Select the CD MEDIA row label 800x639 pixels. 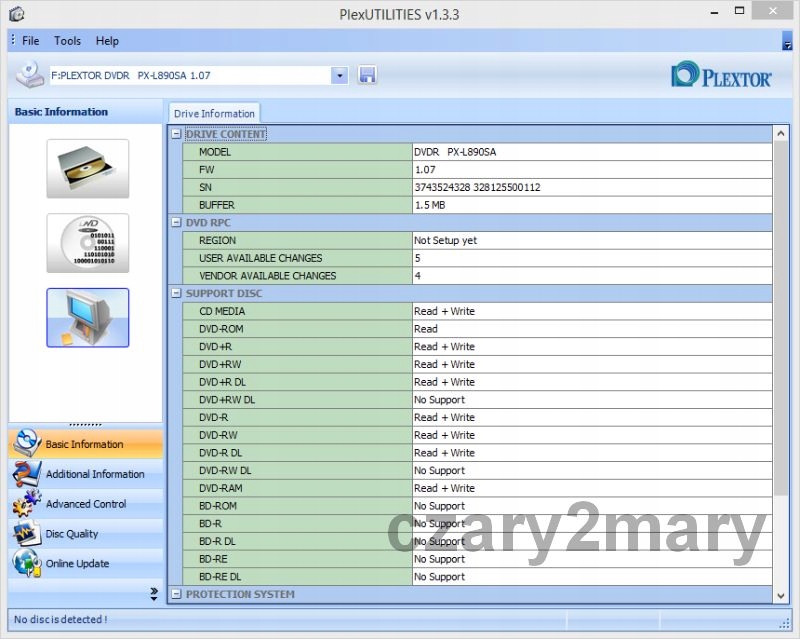(222, 311)
